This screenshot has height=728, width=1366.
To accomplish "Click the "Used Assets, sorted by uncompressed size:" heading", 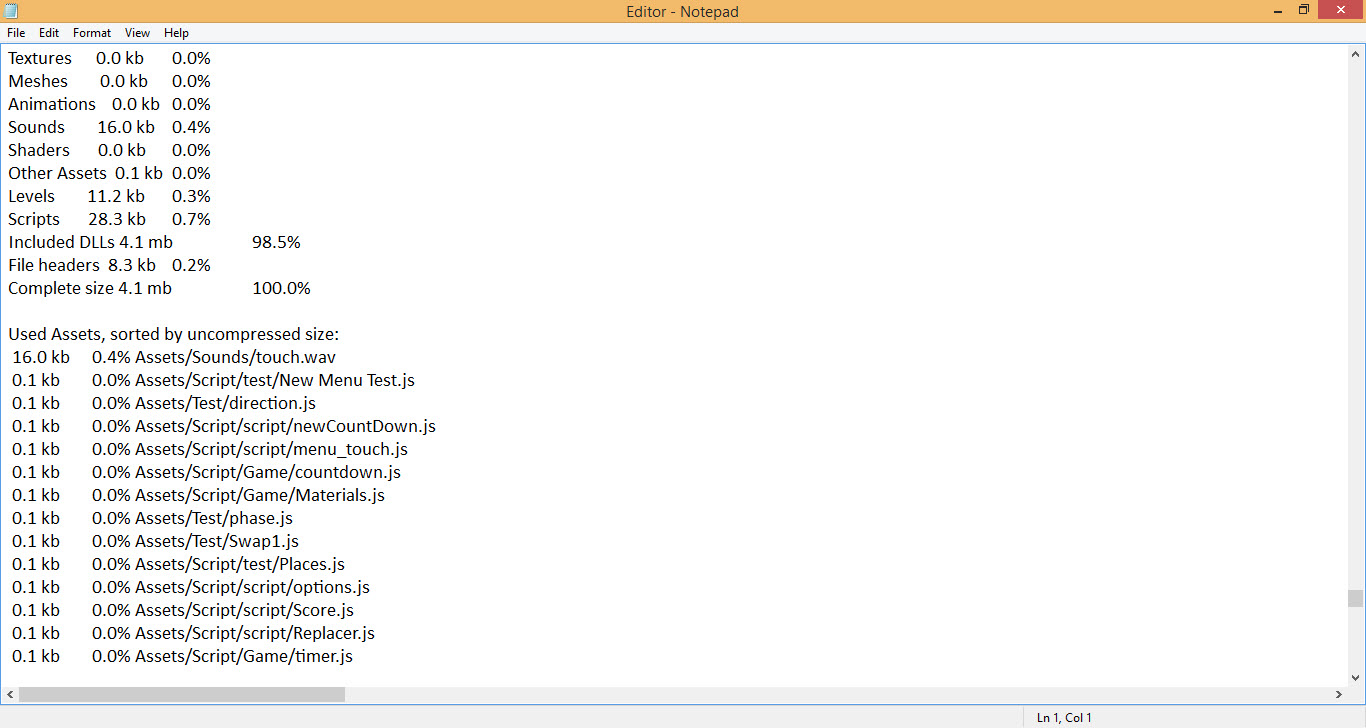I will click(x=174, y=334).
